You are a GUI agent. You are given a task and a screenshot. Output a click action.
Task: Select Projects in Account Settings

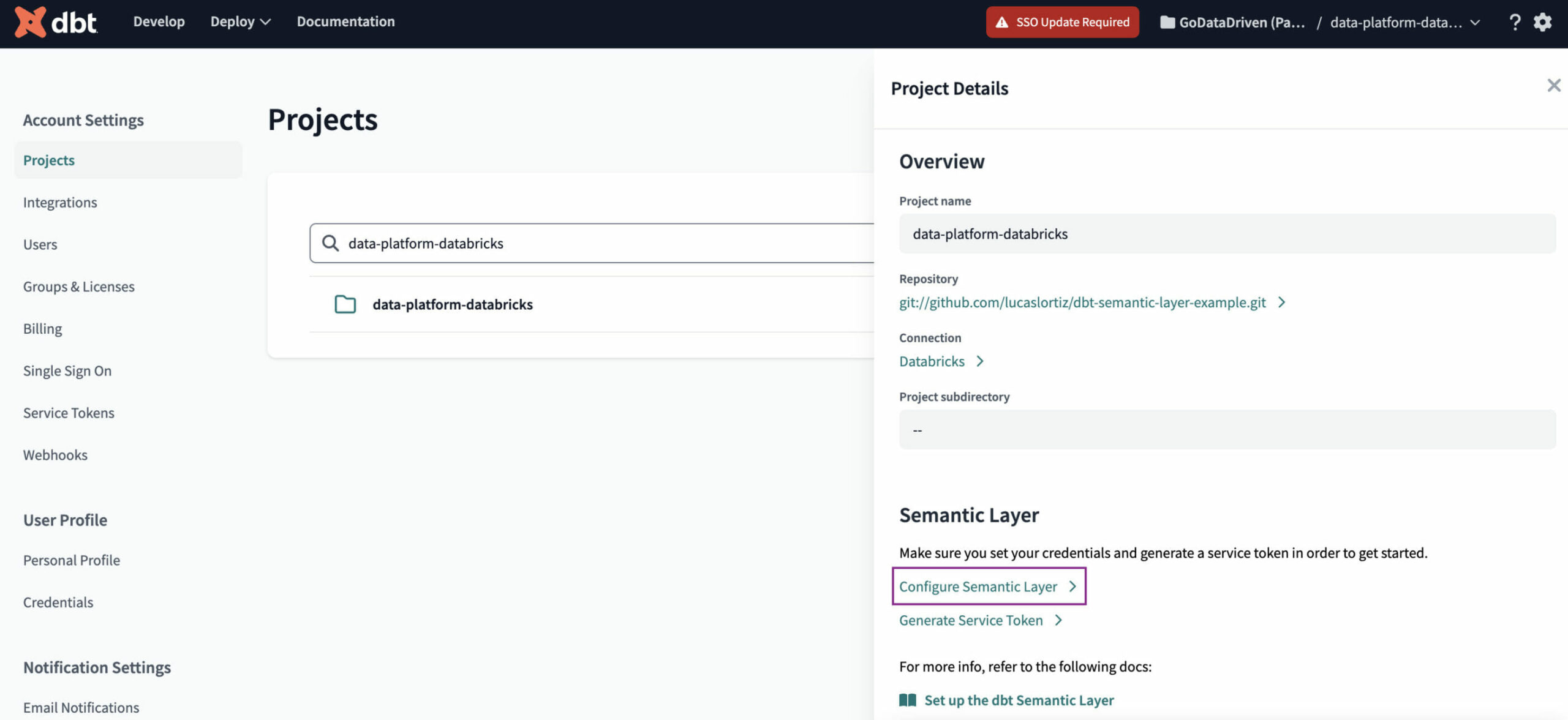(x=128, y=160)
